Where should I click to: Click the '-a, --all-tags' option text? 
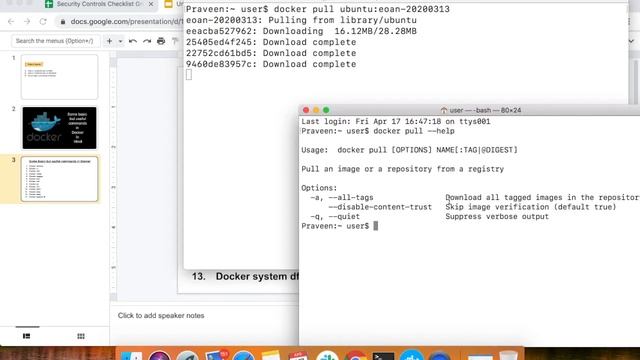(x=342, y=198)
